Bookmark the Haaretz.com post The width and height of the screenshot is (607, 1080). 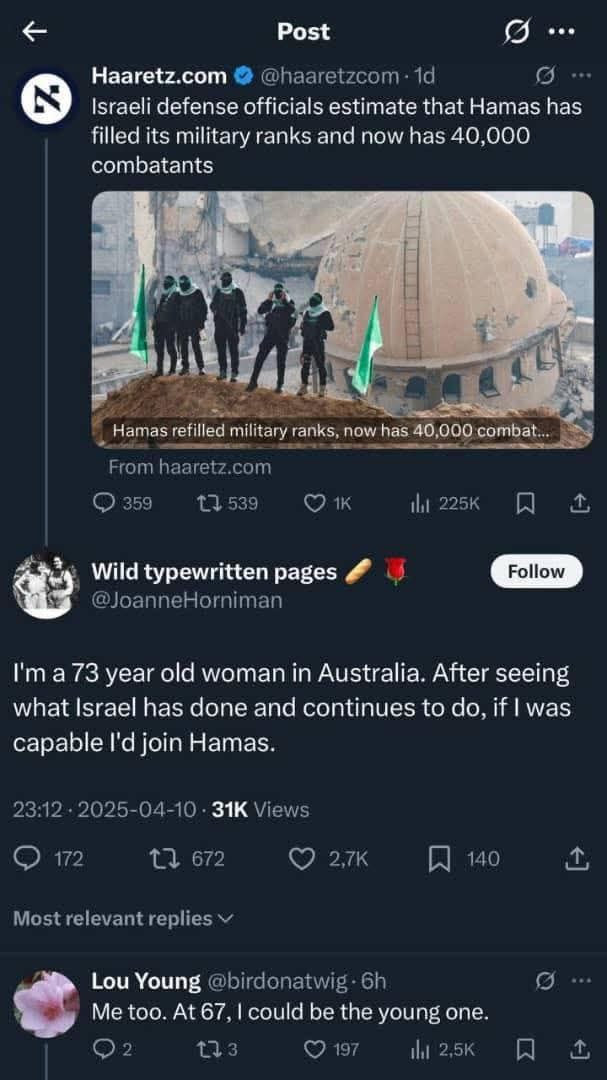coord(526,503)
